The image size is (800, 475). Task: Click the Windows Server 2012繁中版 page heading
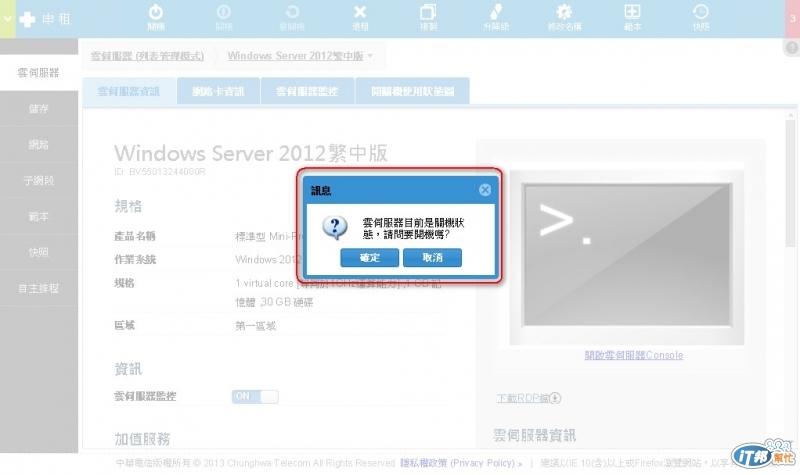(251, 153)
